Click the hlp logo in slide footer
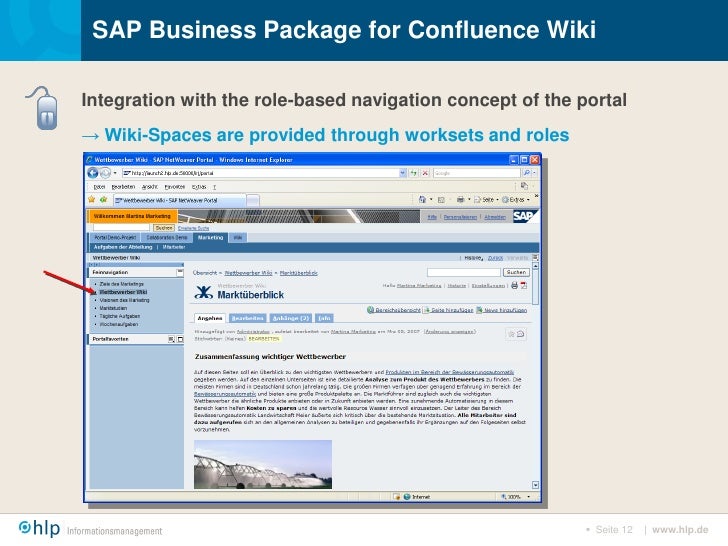This screenshot has width=728, height=546. coord(39,528)
